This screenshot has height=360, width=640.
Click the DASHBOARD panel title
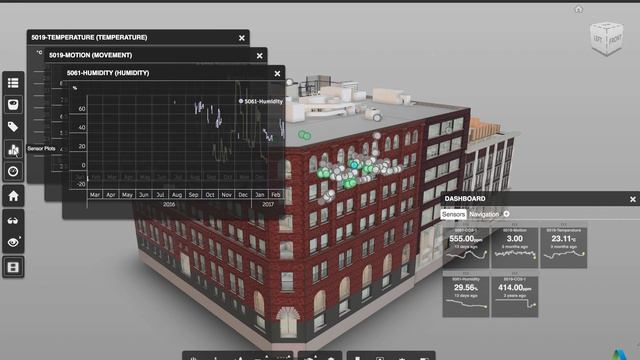pos(465,199)
